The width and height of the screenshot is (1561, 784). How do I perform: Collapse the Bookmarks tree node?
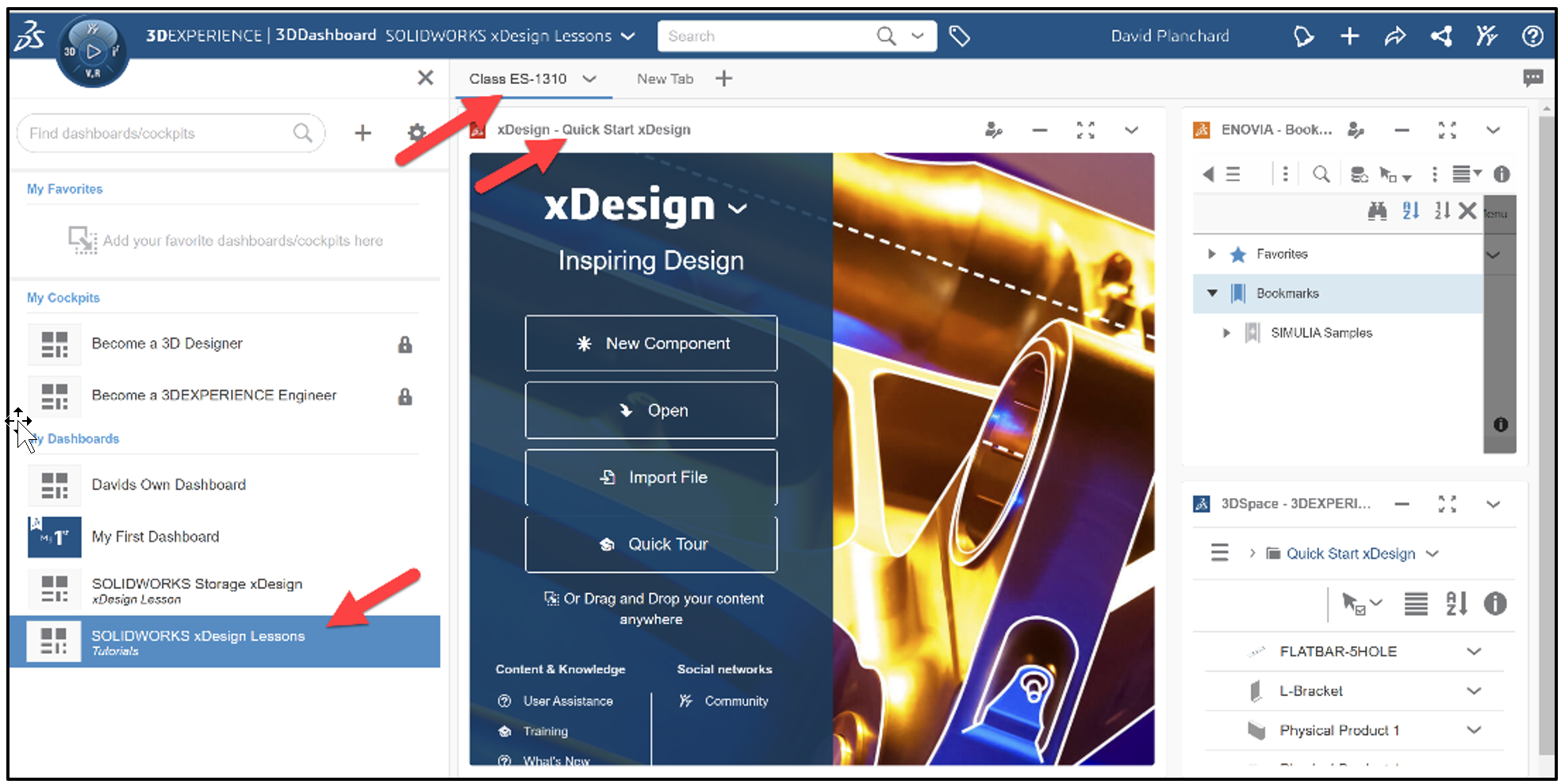tap(1211, 293)
